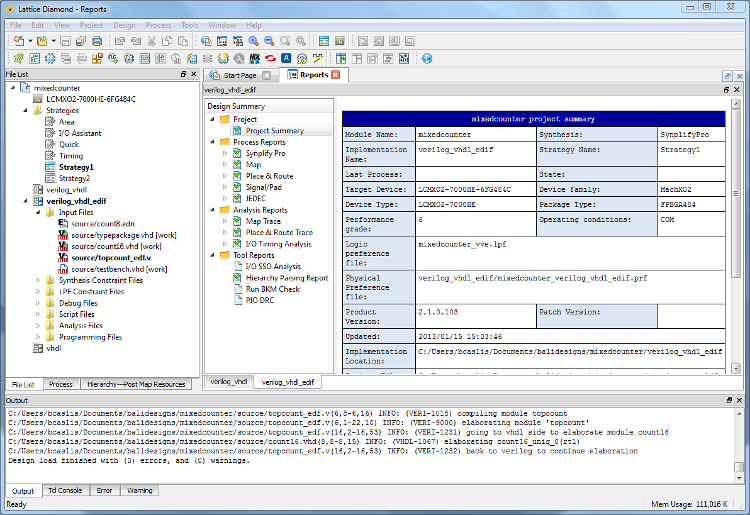Expand the Place & Route Trace node

[225, 232]
